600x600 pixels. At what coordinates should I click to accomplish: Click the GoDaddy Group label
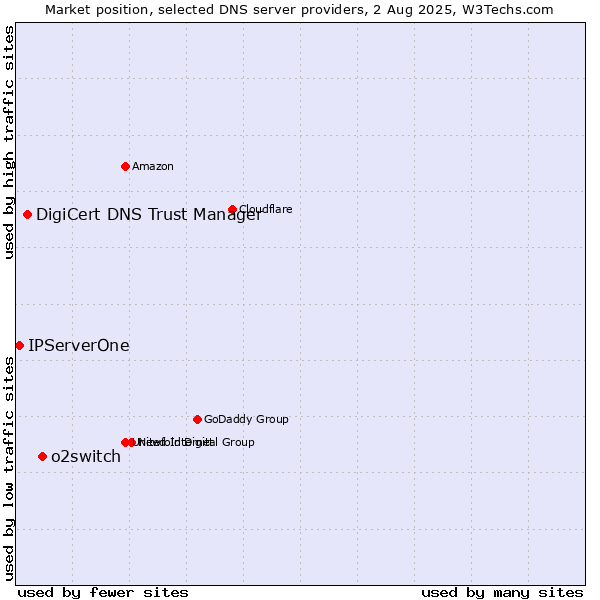coord(246,419)
